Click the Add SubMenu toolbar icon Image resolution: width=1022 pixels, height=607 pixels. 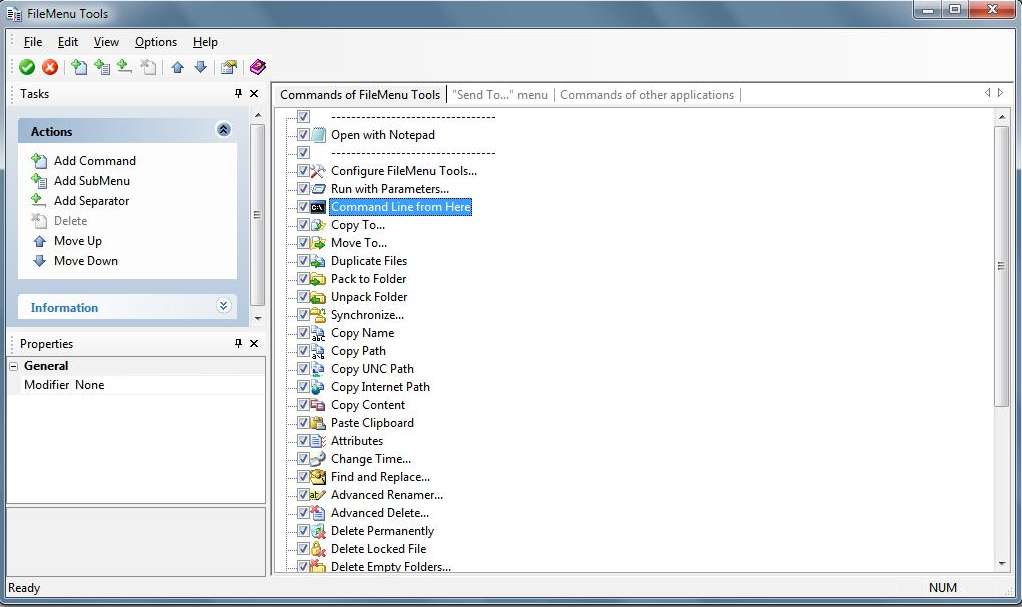click(x=101, y=67)
